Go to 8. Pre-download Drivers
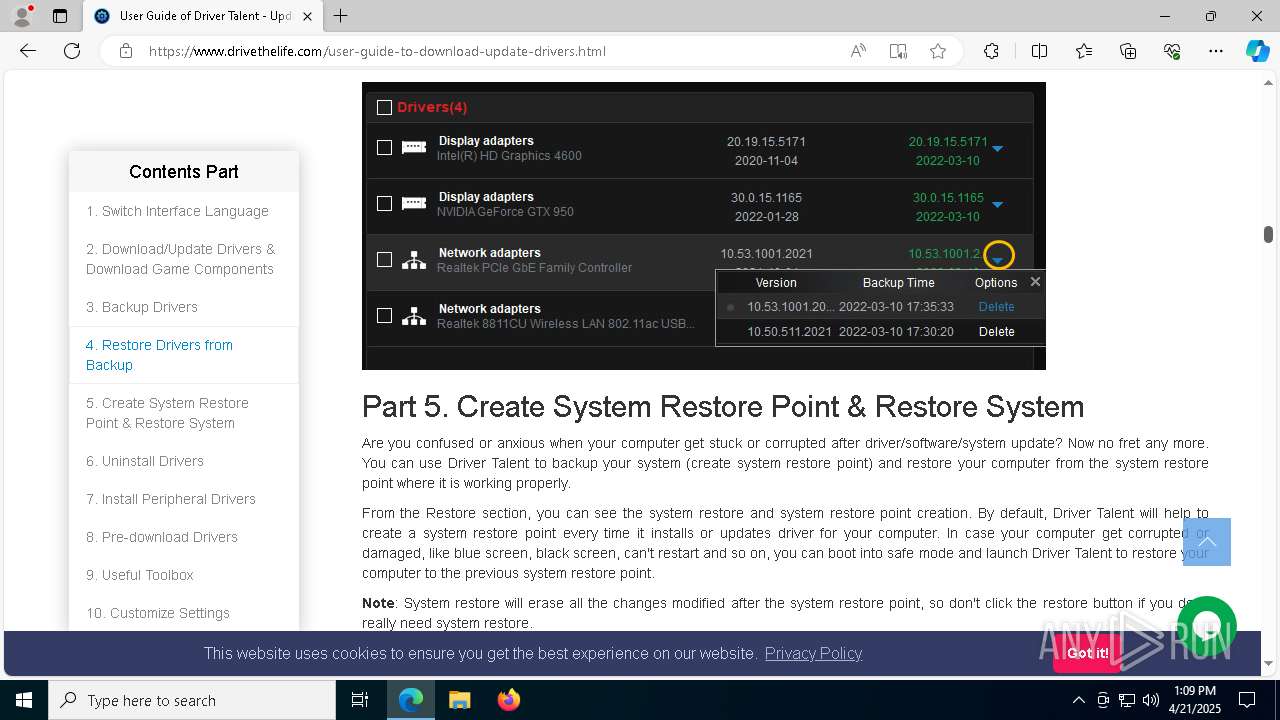Viewport: 1280px width, 720px height. click(x=162, y=537)
